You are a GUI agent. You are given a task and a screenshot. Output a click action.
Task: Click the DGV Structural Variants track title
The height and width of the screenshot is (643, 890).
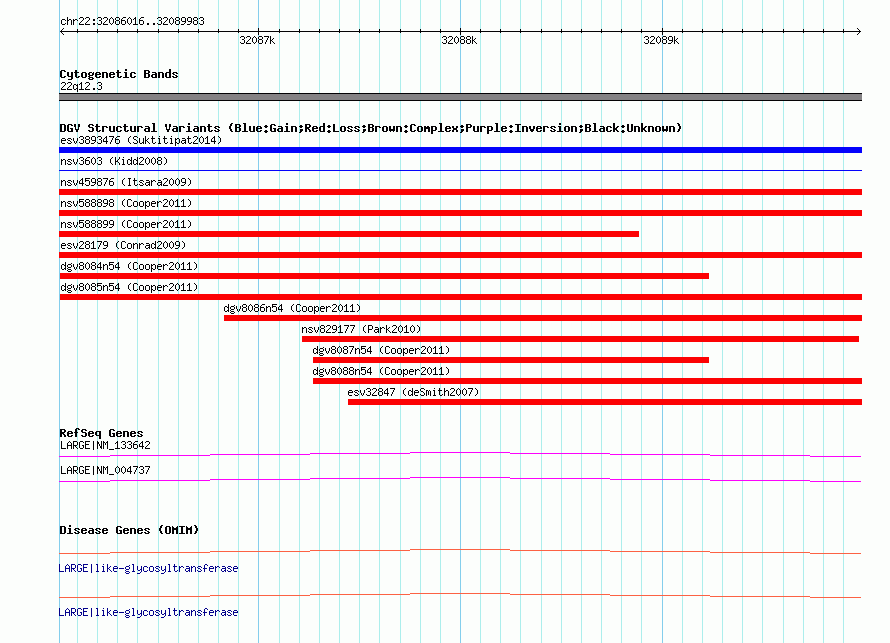(x=370, y=128)
